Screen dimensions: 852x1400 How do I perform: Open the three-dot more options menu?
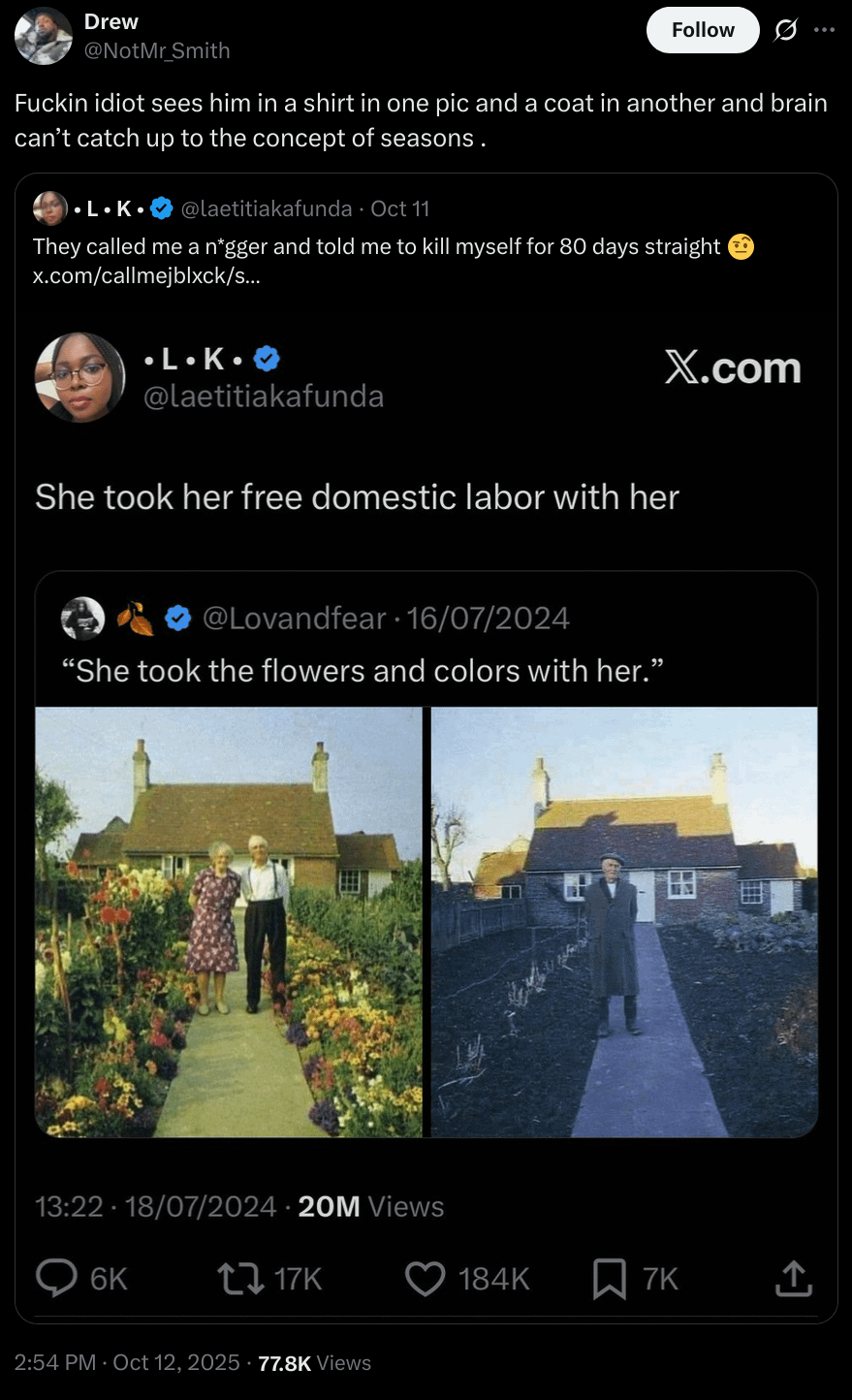point(824,30)
